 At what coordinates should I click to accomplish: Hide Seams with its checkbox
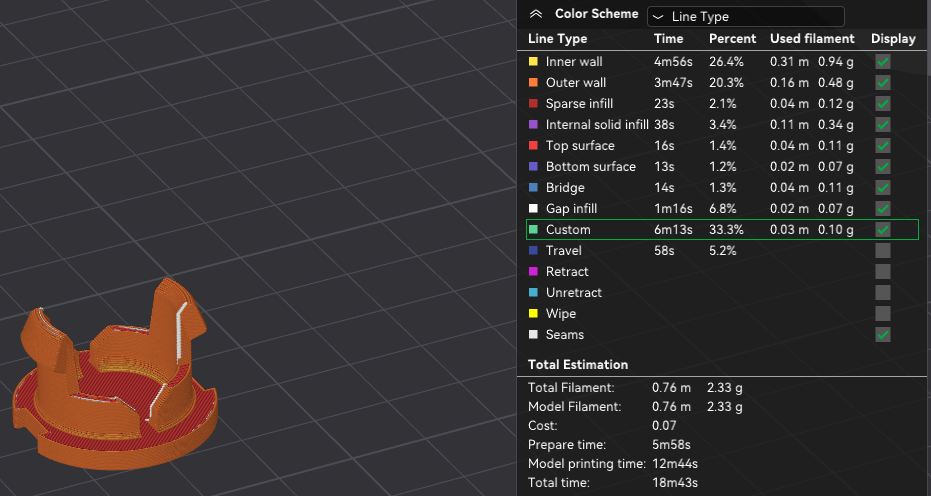tap(883, 334)
